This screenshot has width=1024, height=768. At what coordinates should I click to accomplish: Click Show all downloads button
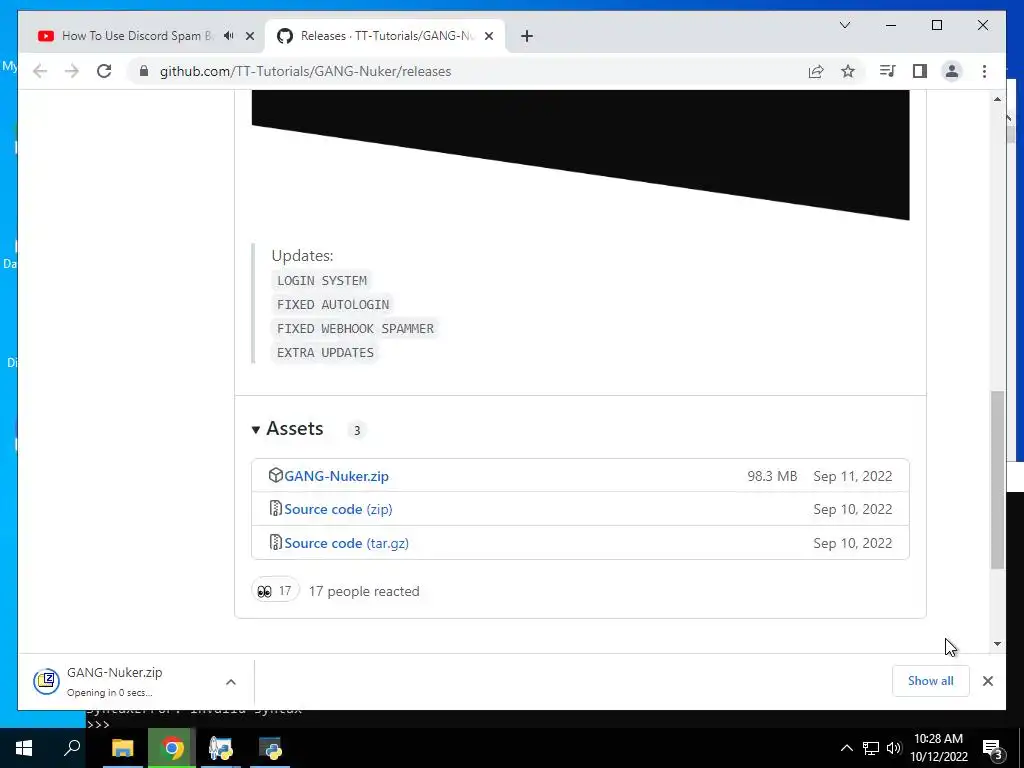pyautogui.click(x=930, y=681)
